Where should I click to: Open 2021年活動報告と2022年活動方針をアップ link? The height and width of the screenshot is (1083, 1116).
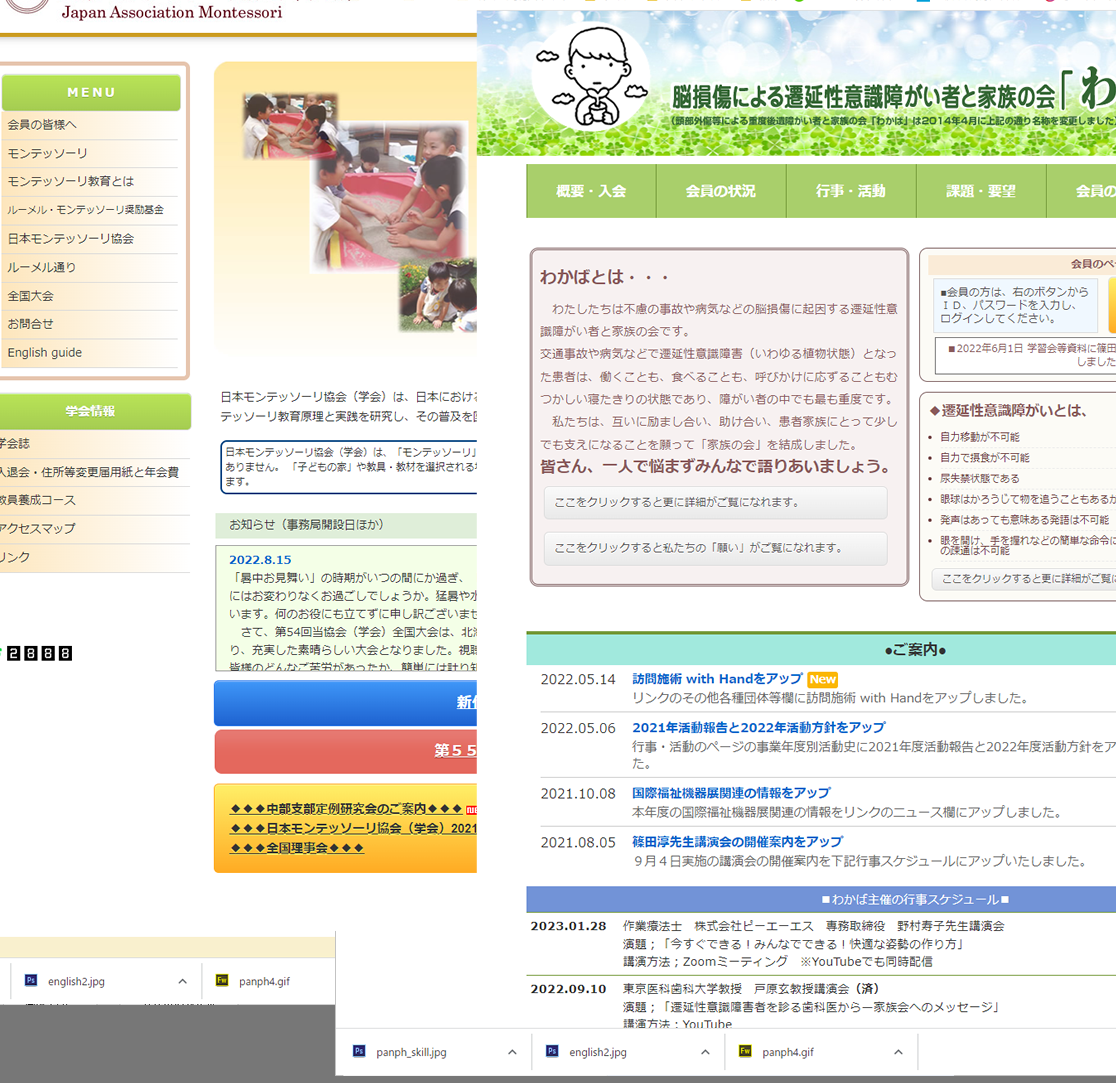coord(759,727)
